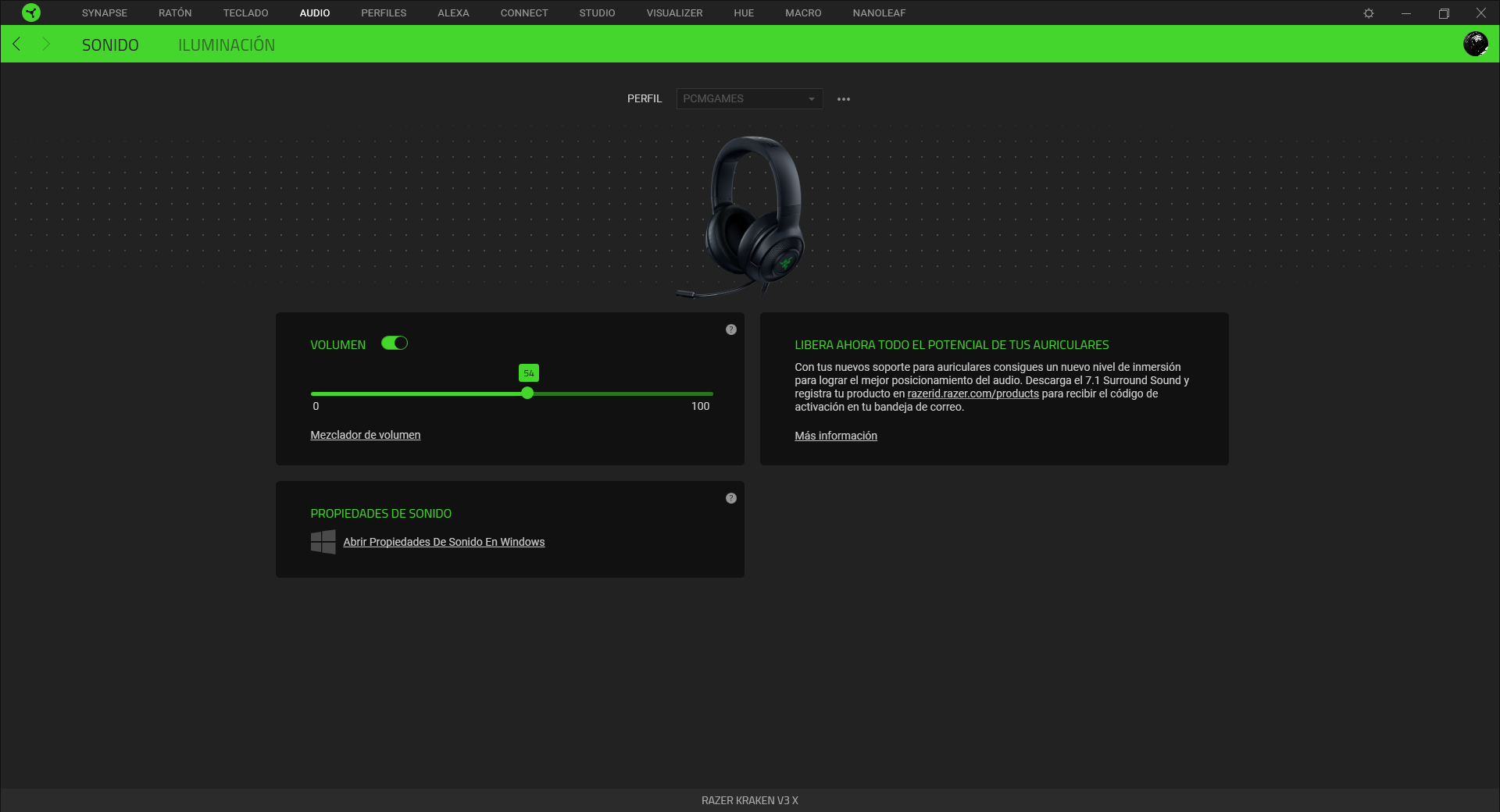Open profile options three-dot menu
Image resolution: width=1500 pixels, height=812 pixels.
click(844, 99)
